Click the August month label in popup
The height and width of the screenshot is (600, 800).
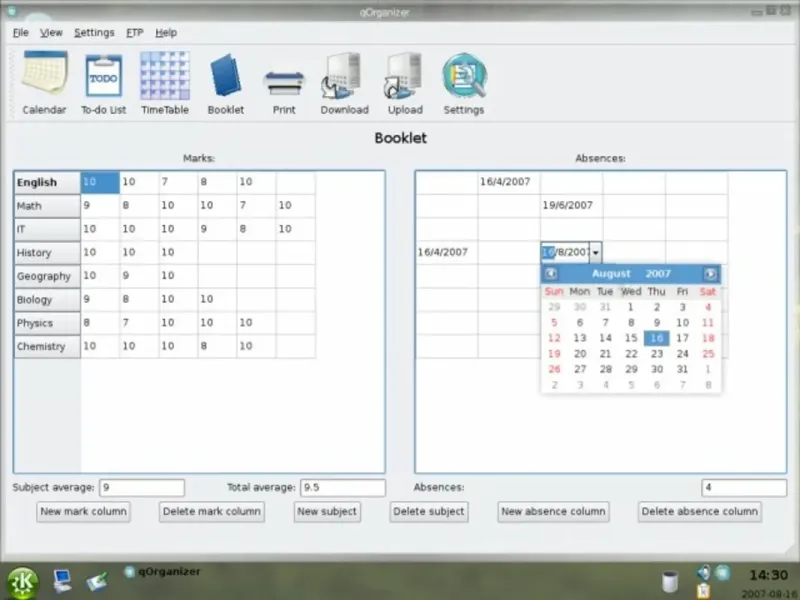(611, 274)
